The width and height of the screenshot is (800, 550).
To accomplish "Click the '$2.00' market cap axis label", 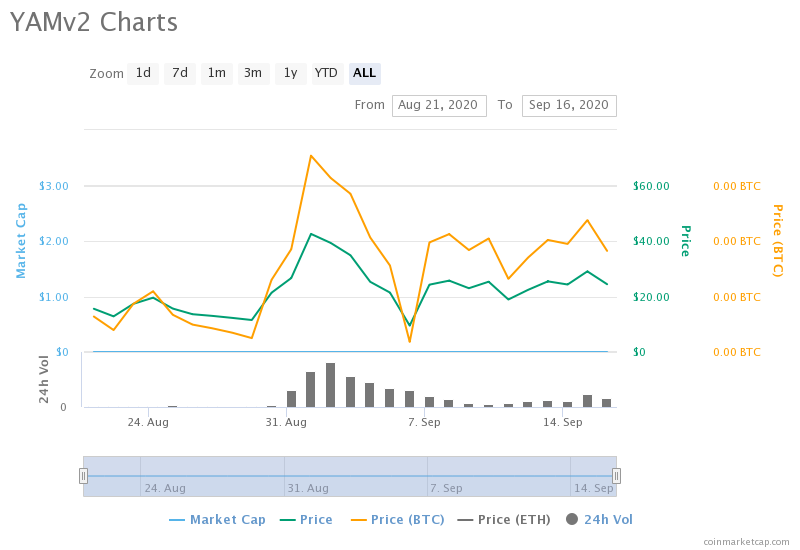I will click(x=54, y=241).
